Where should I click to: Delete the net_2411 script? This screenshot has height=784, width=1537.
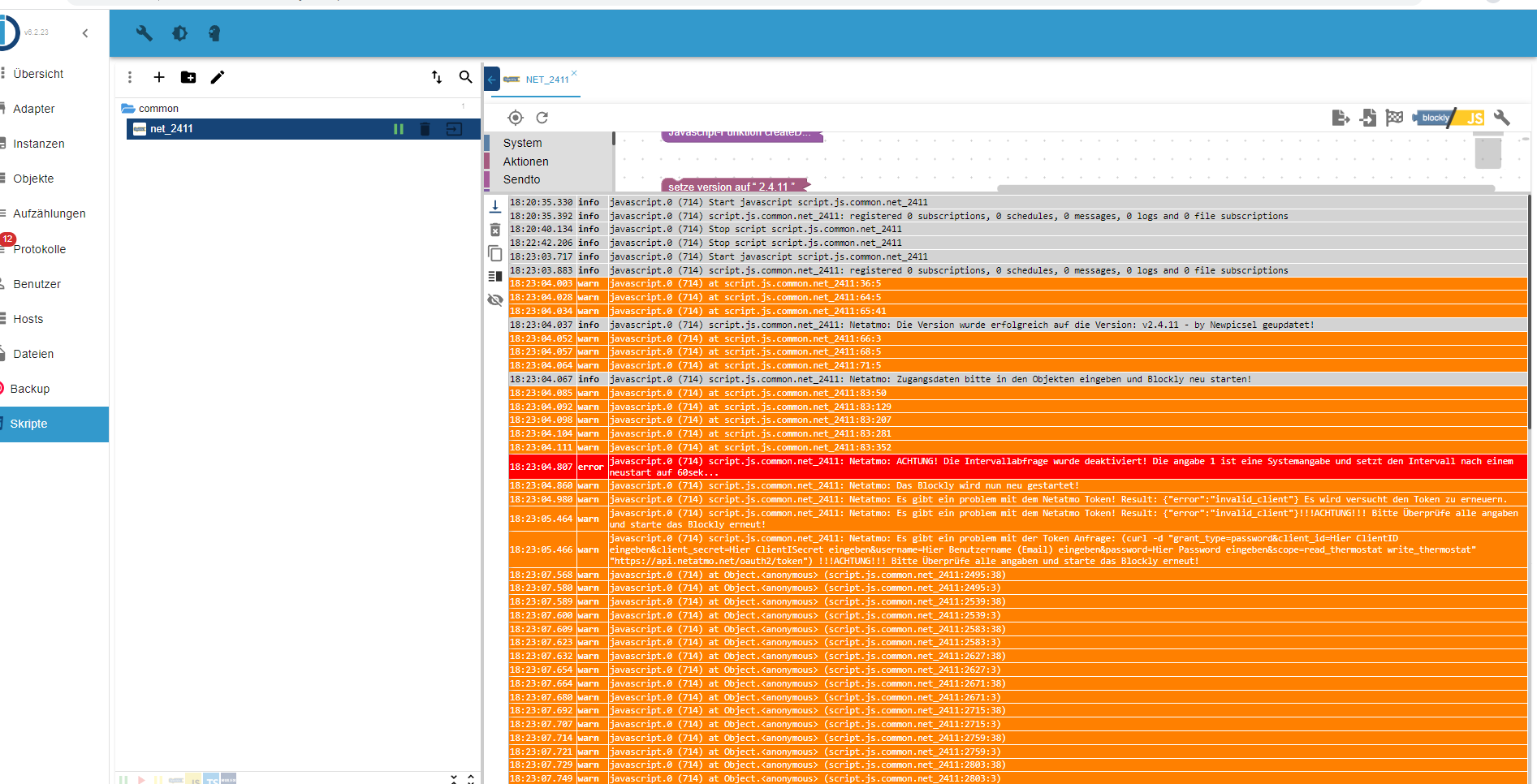click(x=425, y=129)
